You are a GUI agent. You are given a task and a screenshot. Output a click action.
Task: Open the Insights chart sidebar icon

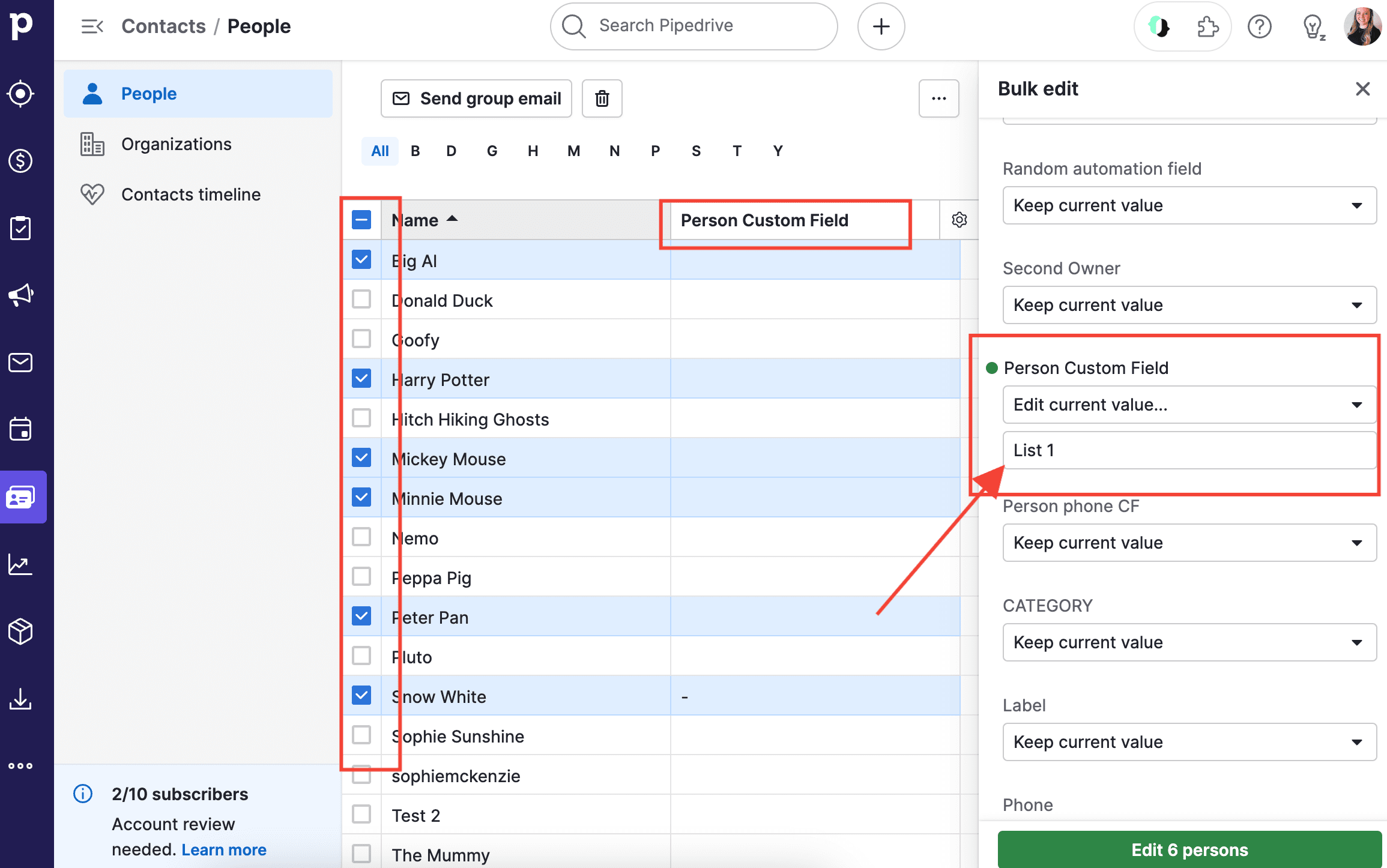[x=21, y=564]
